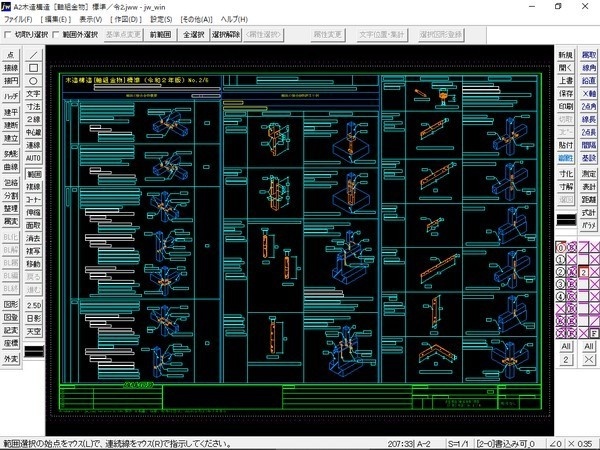Select the 中心線 center line tool

[x=33, y=132]
